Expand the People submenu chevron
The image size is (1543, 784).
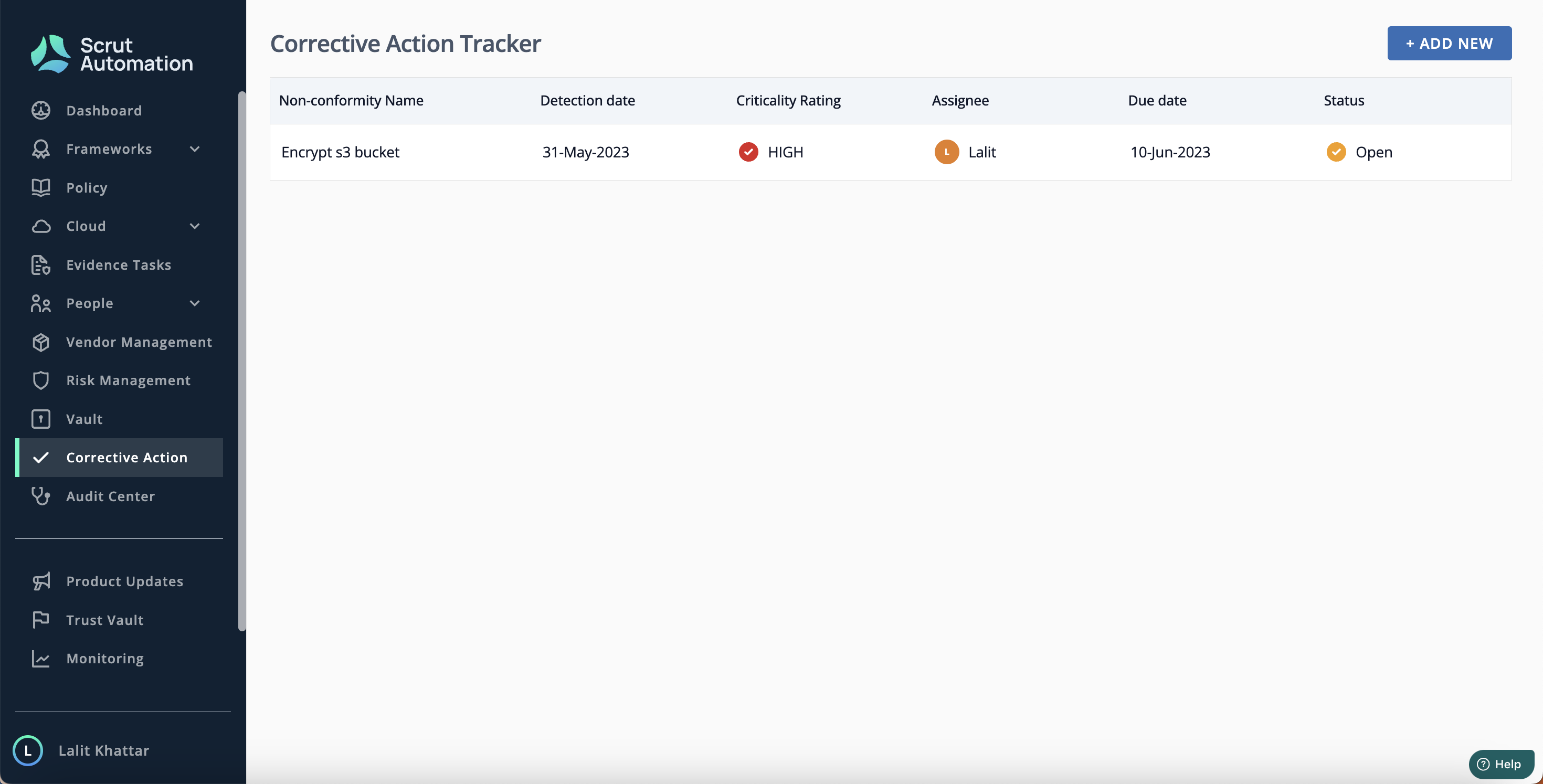click(195, 303)
